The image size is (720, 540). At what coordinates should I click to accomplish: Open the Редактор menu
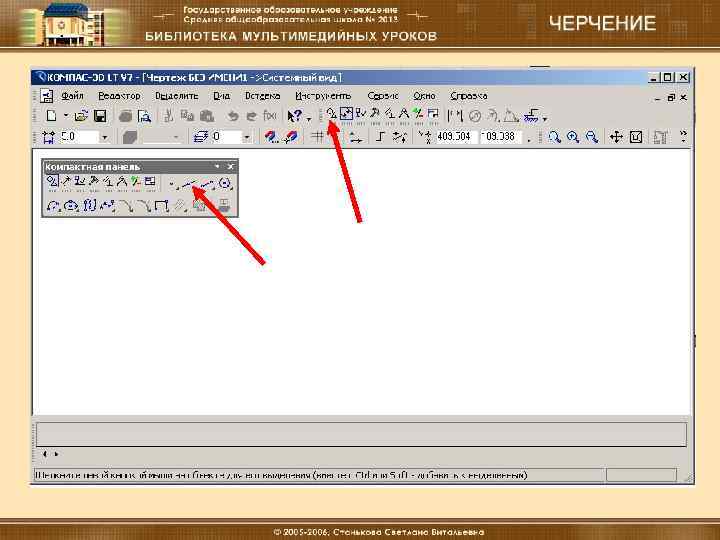[x=119, y=96]
